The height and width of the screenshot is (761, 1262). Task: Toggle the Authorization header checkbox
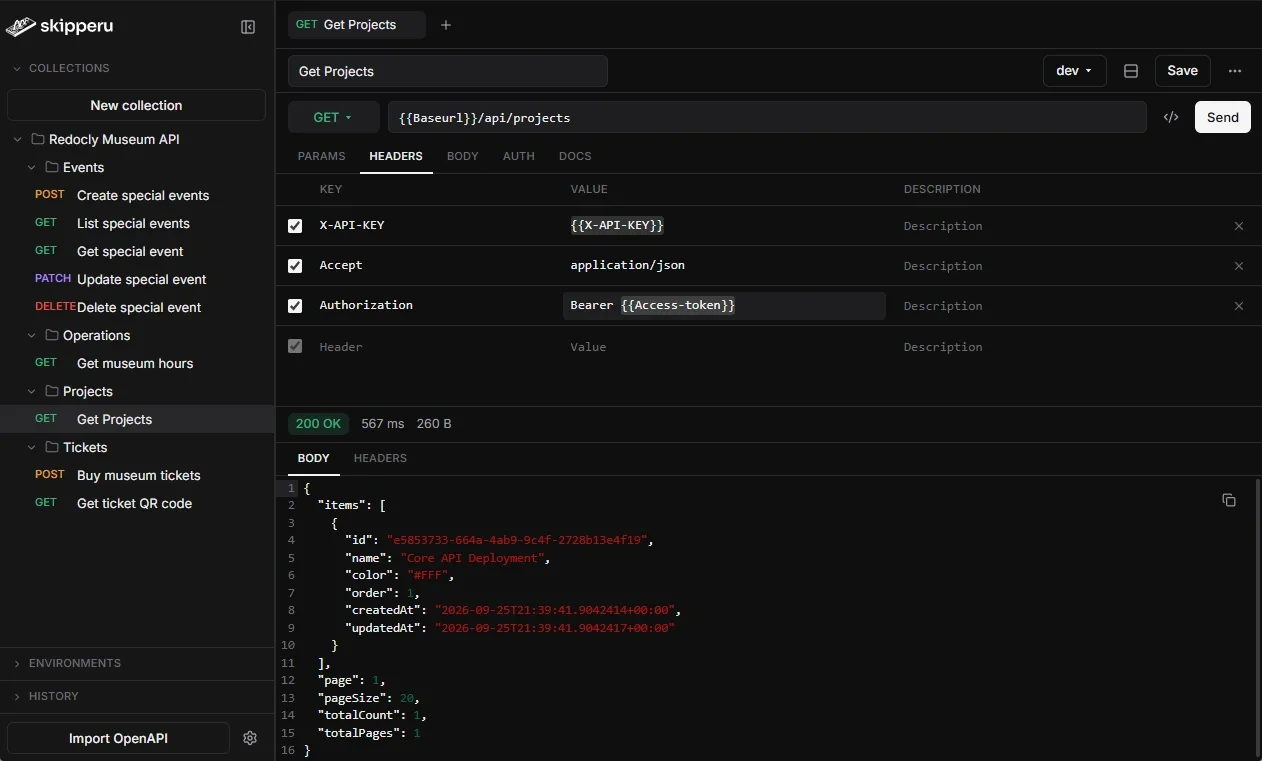tap(295, 306)
